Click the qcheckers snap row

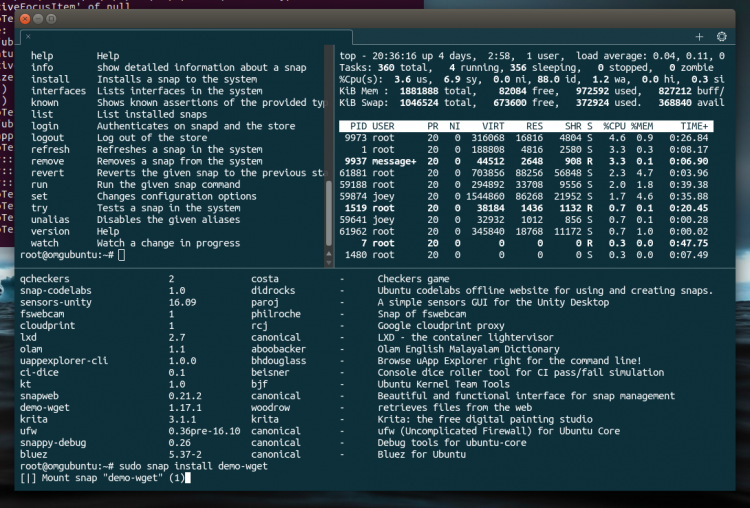coord(234,279)
